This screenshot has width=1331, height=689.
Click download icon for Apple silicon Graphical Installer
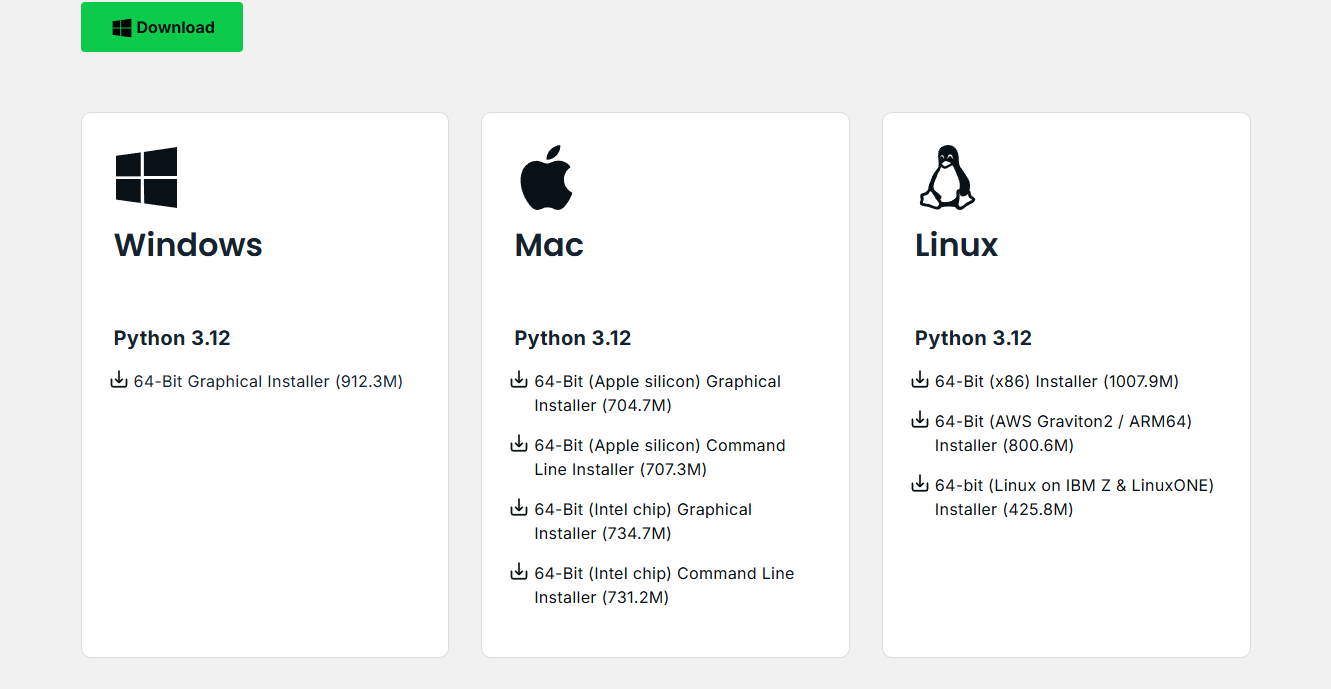(x=519, y=380)
